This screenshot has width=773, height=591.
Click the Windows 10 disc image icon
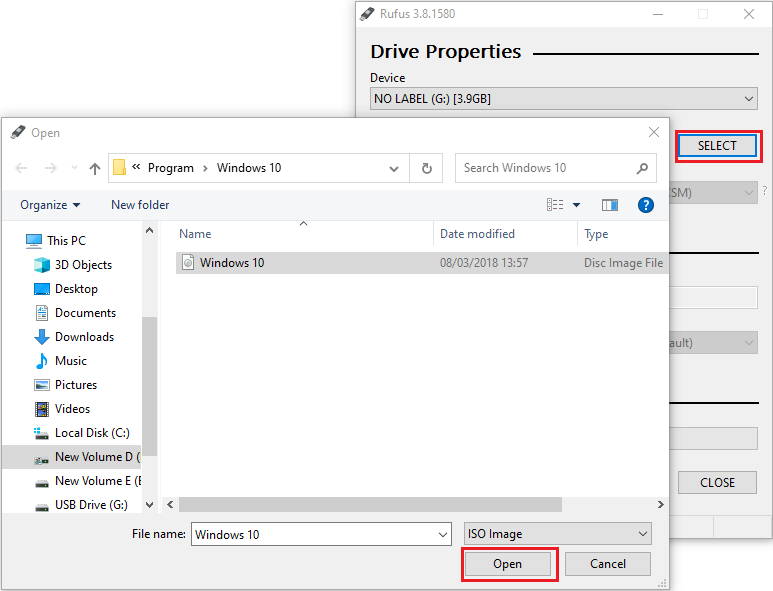pos(188,262)
